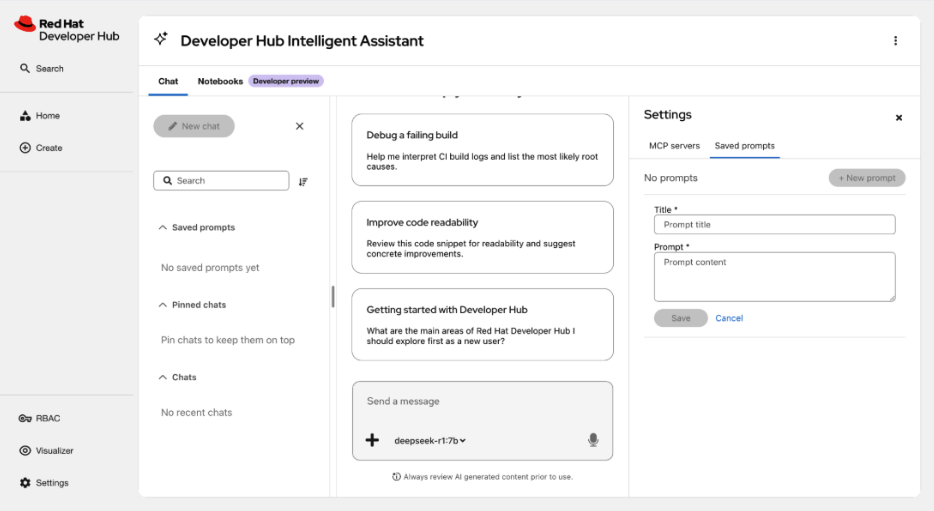
Task: Click the sort icon next to chat search
Action: [303, 182]
